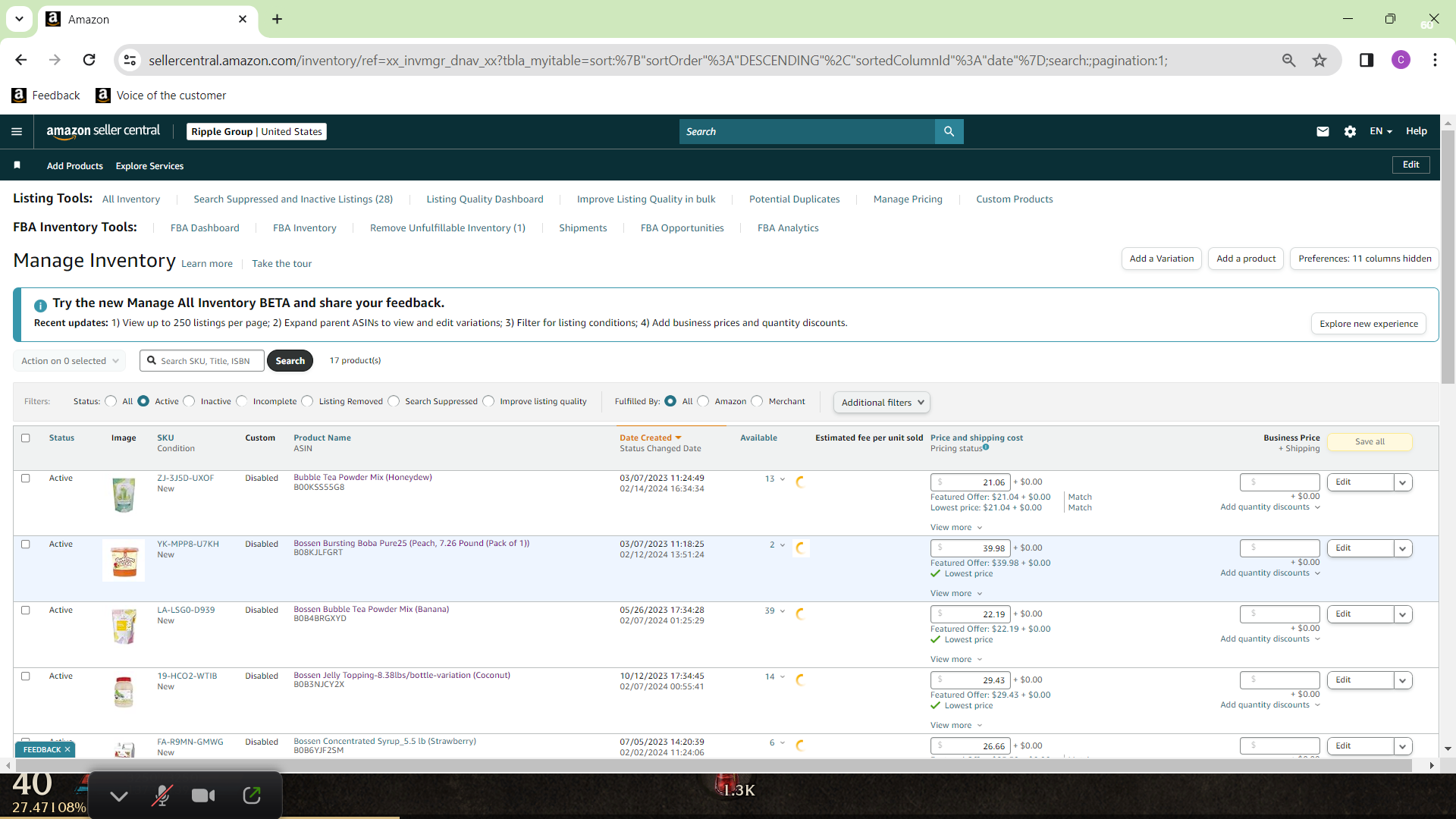Click the info icon in the BETA banner
Screen dimensions: 1456x819
pyautogui.click(x=40, y=305)
